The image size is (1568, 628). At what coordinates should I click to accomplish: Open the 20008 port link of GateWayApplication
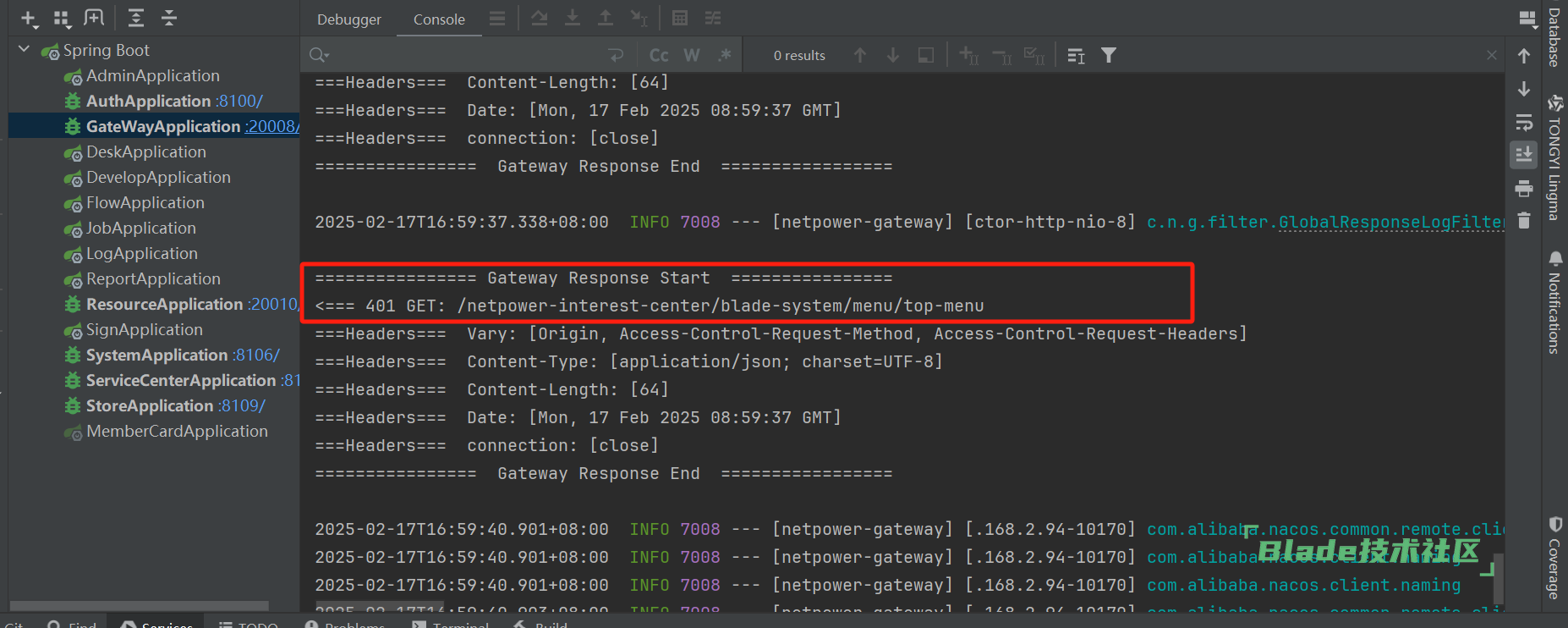click(272, 126)
